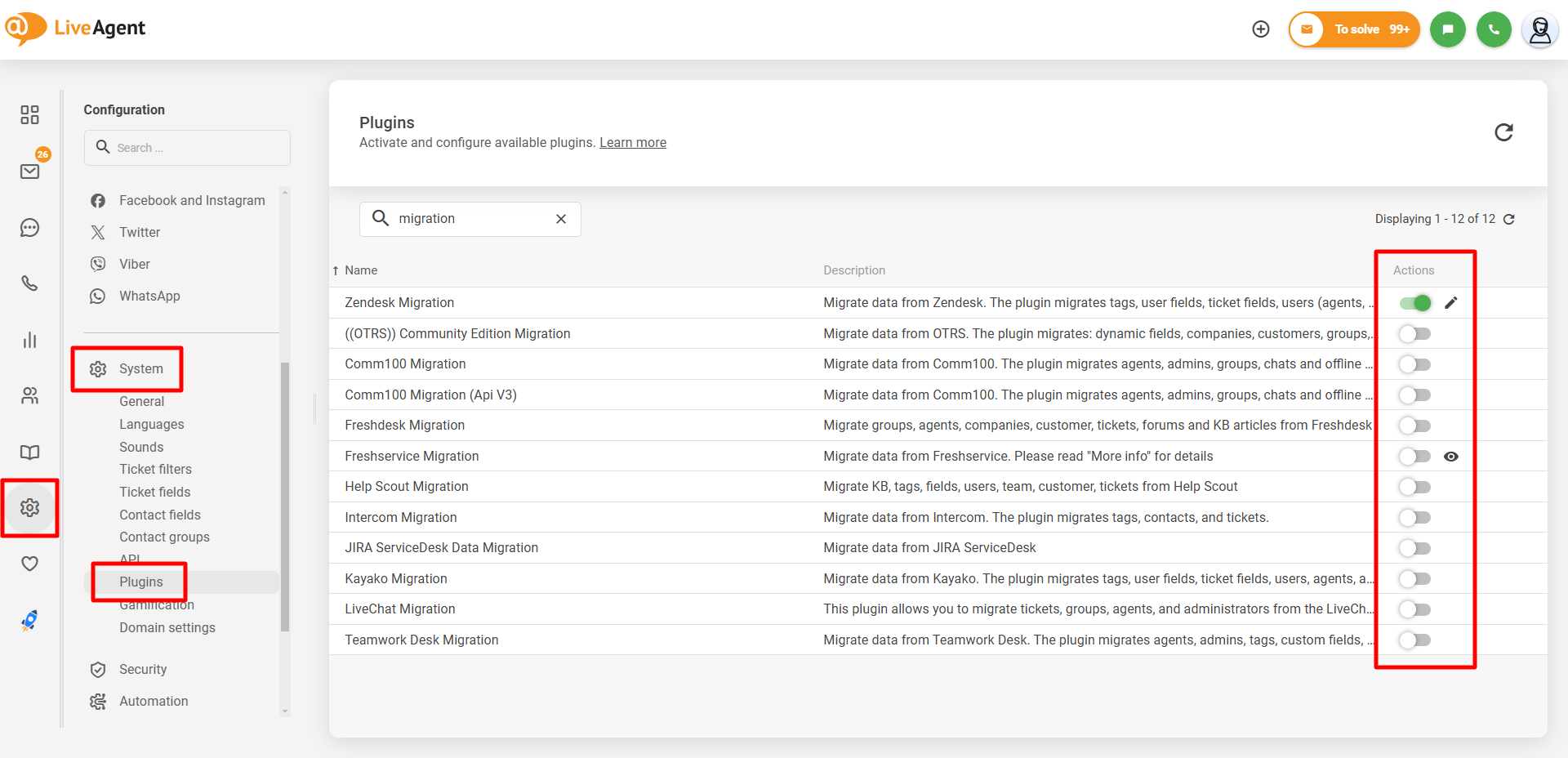This screenshot has width=1568, height=758.
Task: Open the Learn more link
Action: click(x=633, y=143)
